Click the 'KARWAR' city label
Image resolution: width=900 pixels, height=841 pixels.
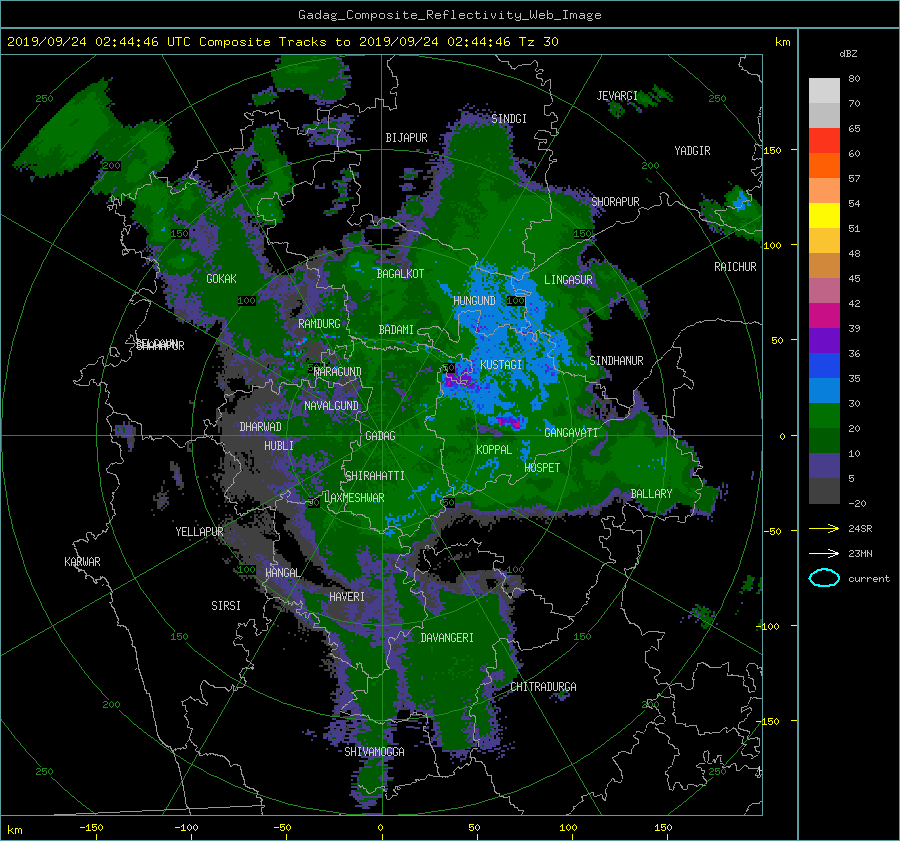click(x=82, y=562)
